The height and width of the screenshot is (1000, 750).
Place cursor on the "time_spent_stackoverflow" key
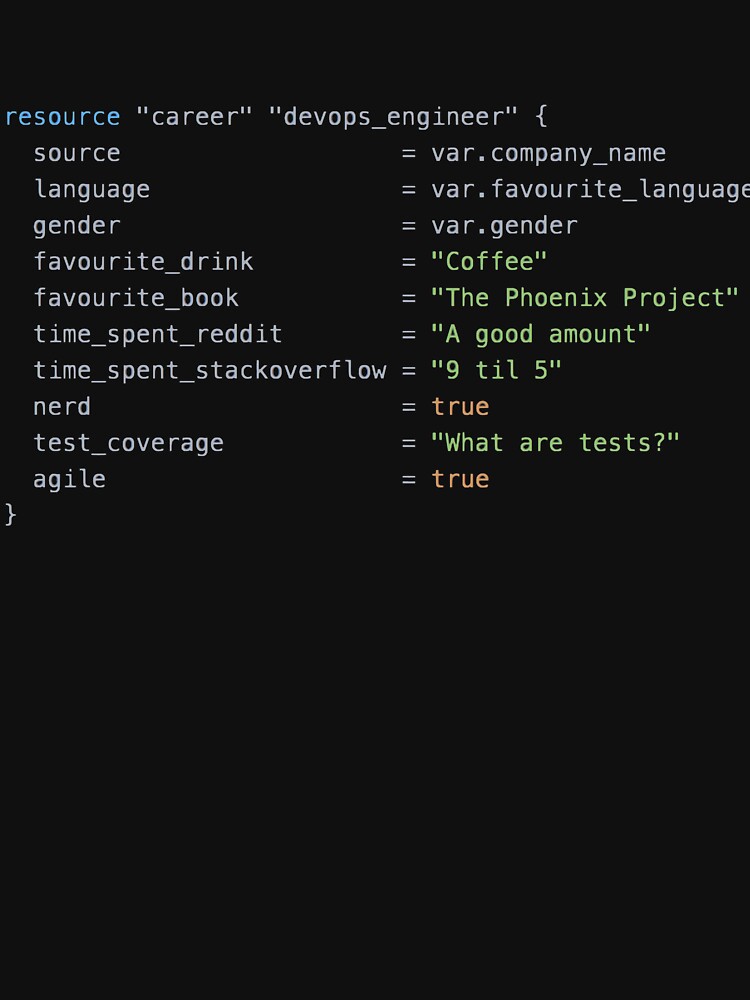click(210, 370)
